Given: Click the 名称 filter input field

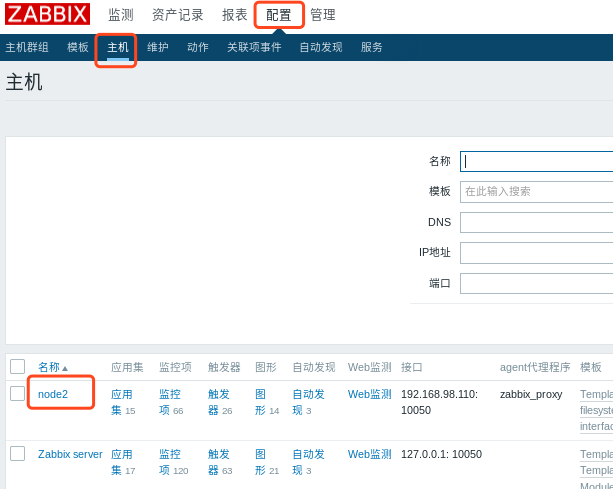Looking at the screenshot, I should (536, 161).
